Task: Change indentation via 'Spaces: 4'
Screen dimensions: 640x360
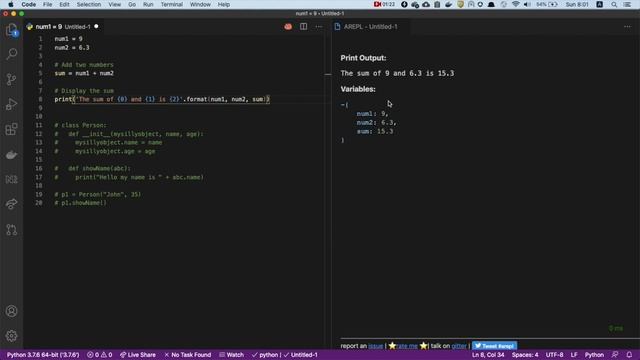Action: (525, 355)
